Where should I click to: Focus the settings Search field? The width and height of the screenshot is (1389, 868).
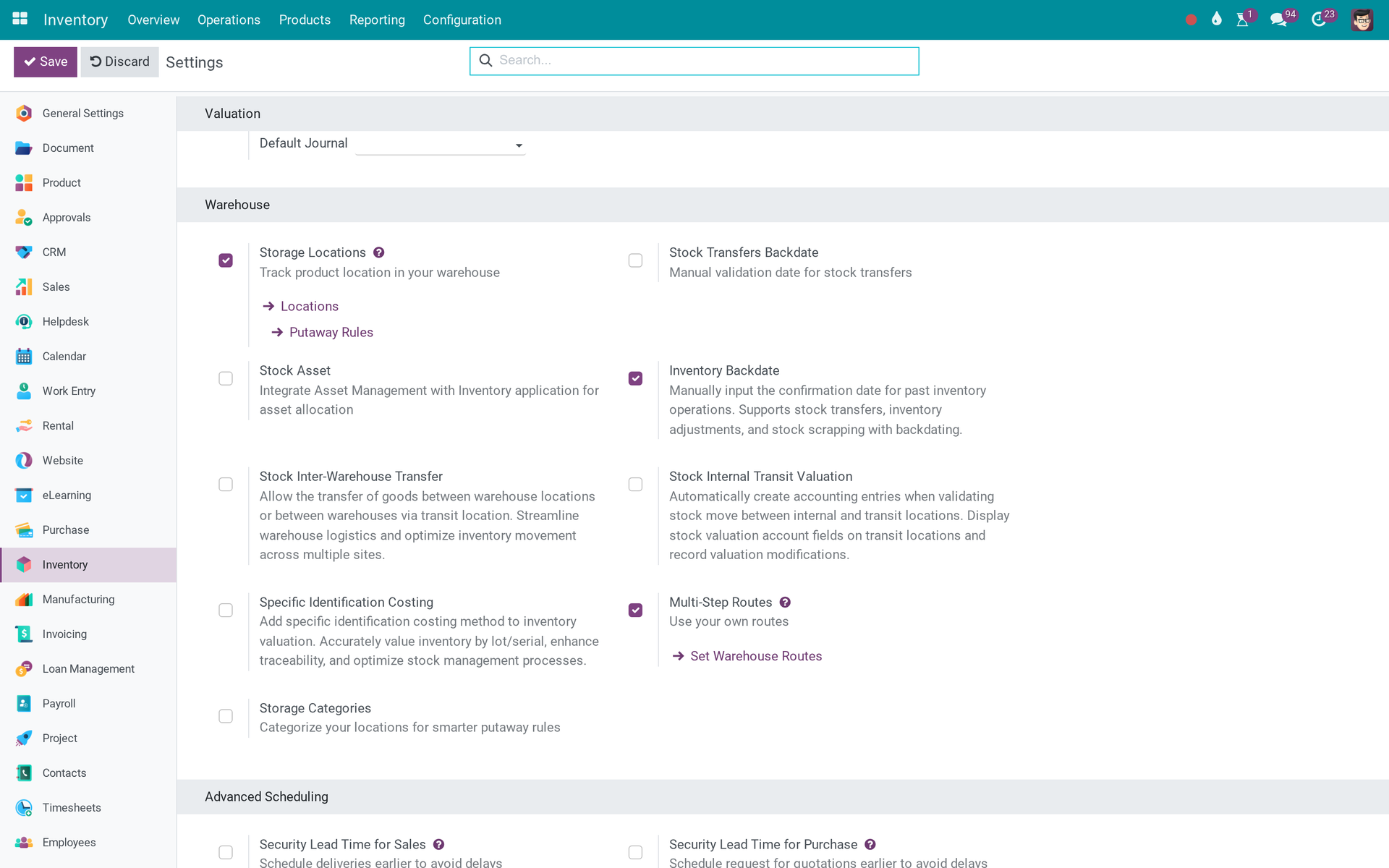point(694,61)
